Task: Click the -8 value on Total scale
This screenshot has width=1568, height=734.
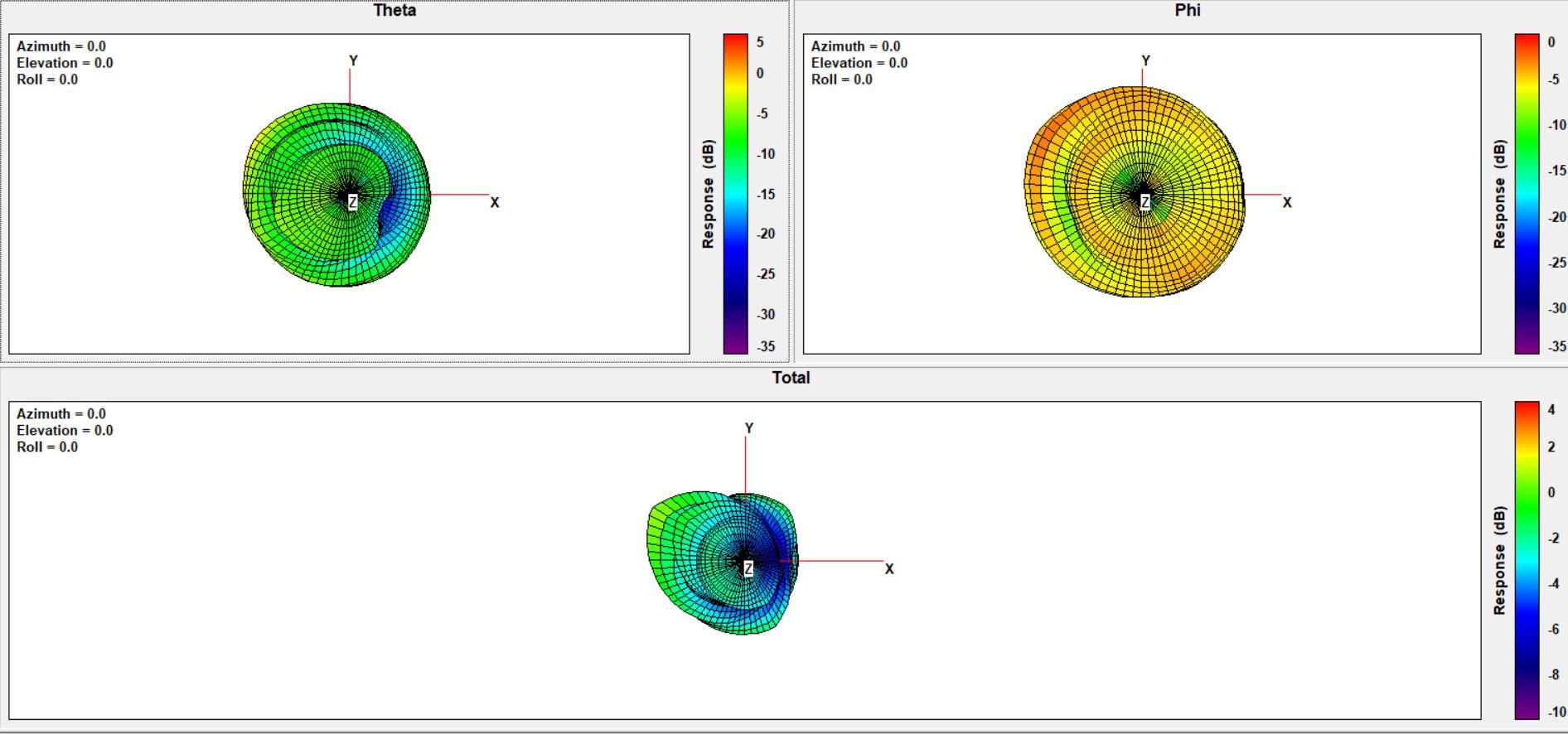Action: [1554, 675]
